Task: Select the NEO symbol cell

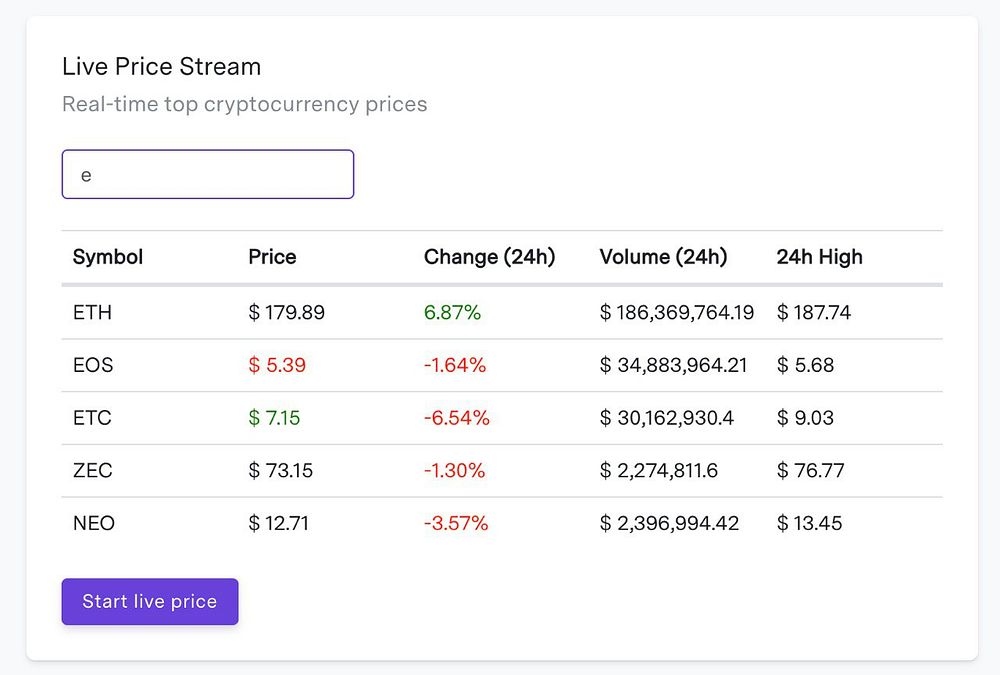Action: (x=94, y=523)
